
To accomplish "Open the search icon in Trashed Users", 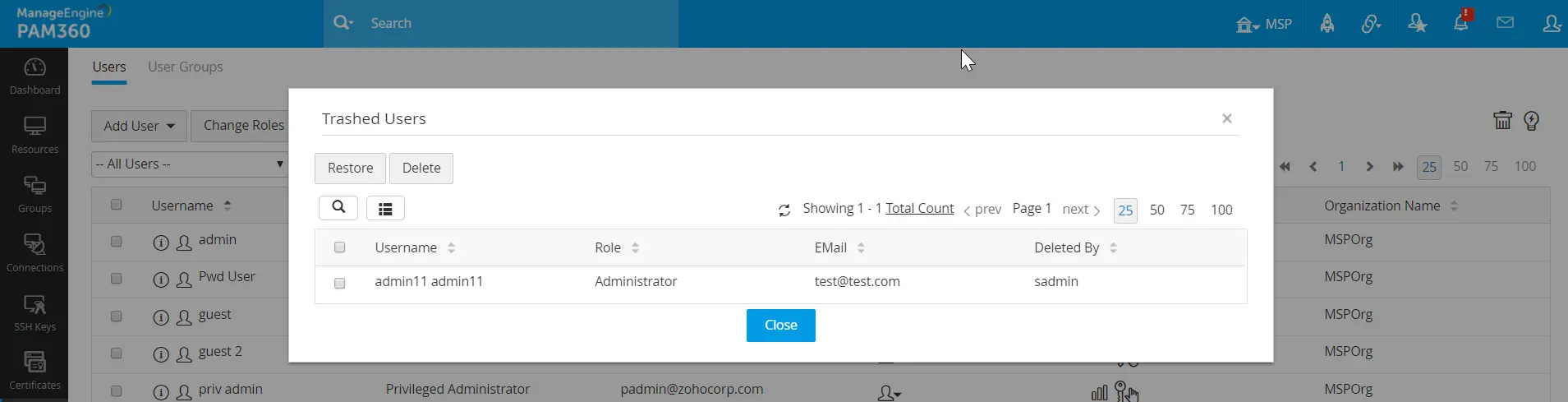I will click(338, 208).
